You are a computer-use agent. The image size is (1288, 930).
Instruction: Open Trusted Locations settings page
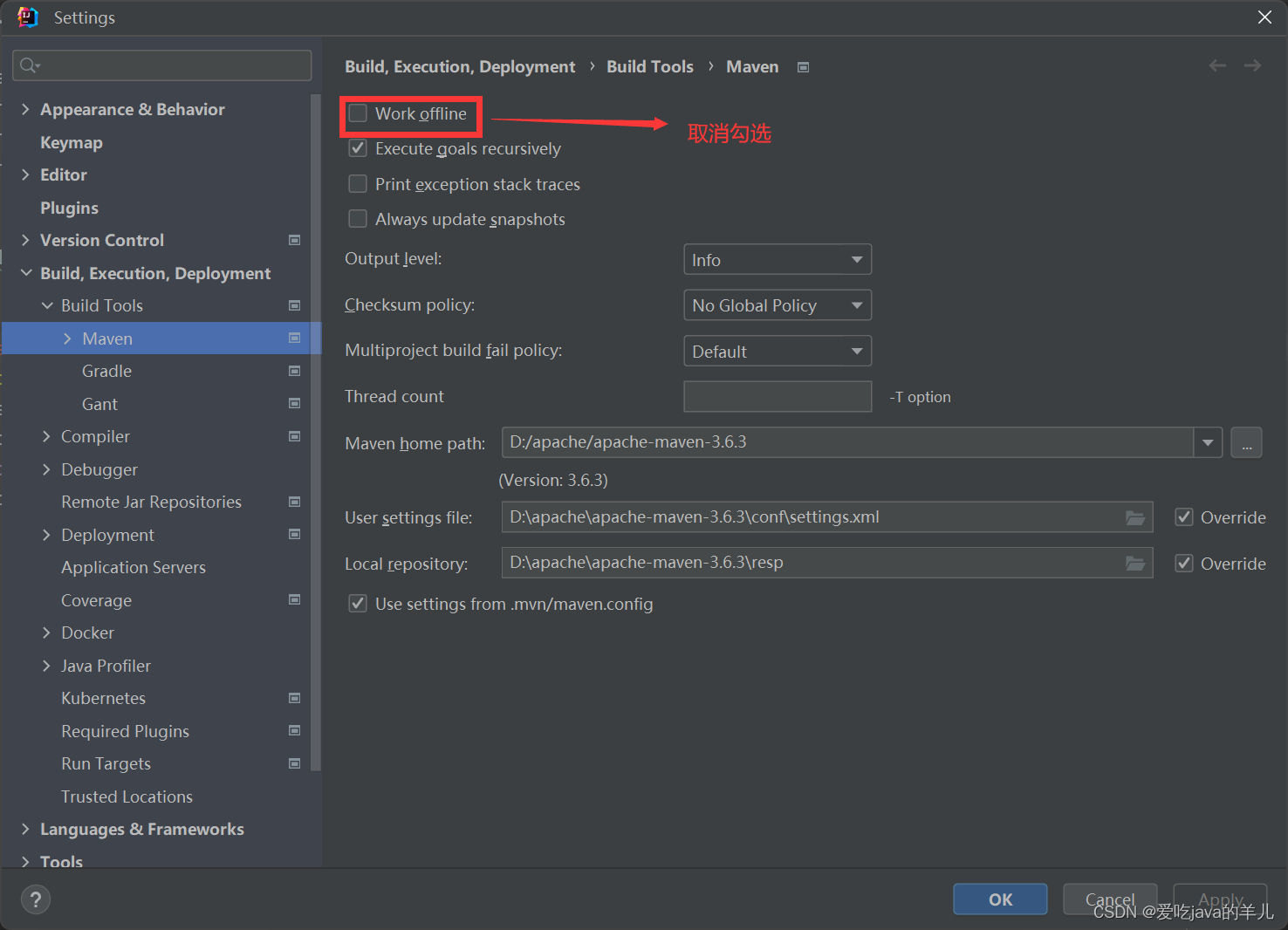click(x=127, y=797)
